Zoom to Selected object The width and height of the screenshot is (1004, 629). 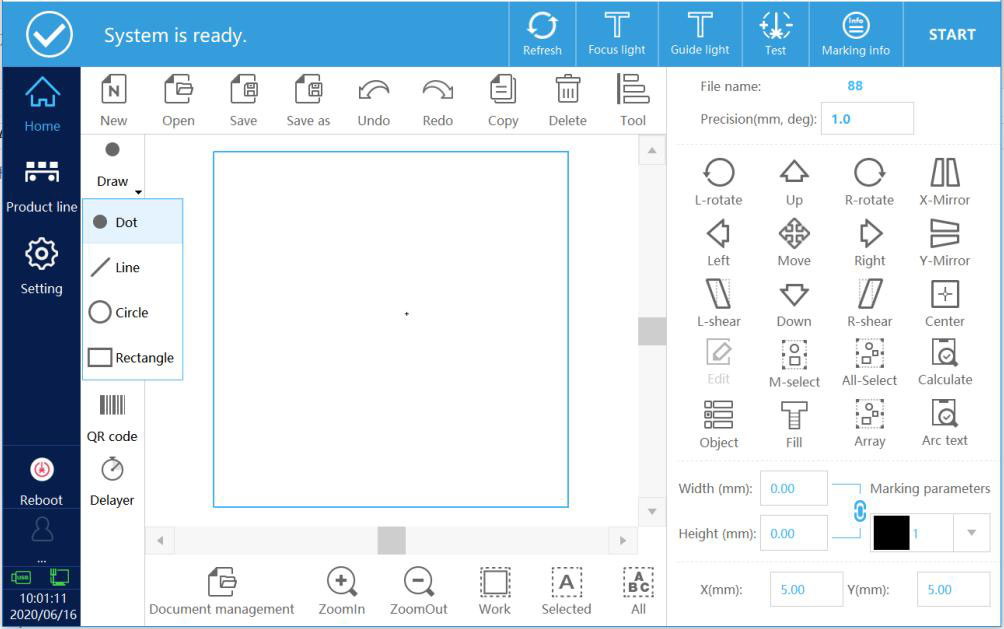click(566, 591)
